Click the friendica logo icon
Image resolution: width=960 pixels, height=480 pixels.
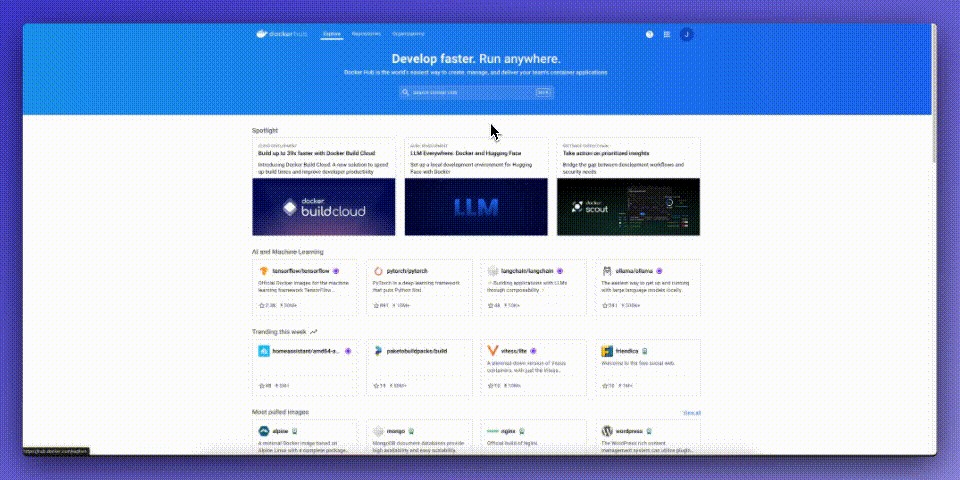pyautogui.click(x=607, y=351)
